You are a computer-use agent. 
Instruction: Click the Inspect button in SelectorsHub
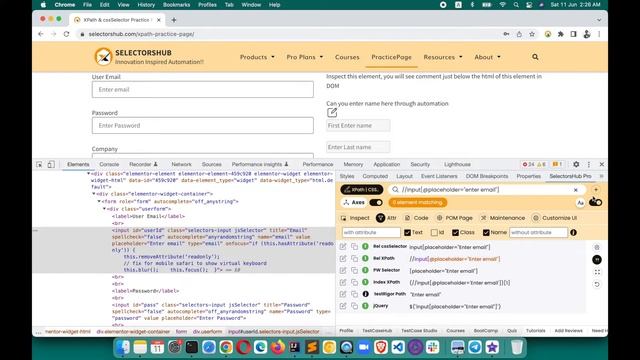(355, 218)
